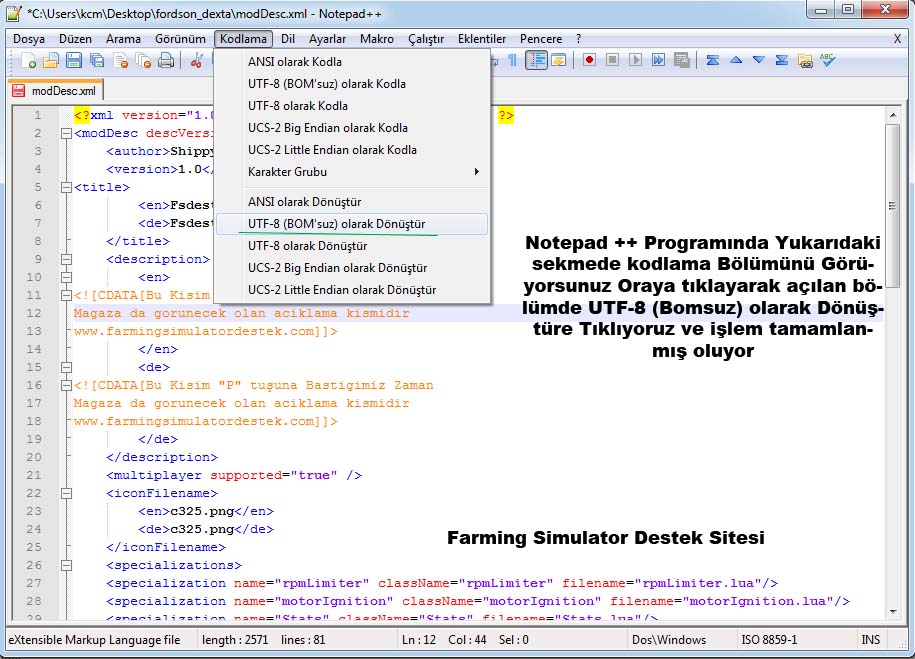Collapse the title tag fold on line 5
This screenshot has height=659, width=915.
(x=66, y=187)
